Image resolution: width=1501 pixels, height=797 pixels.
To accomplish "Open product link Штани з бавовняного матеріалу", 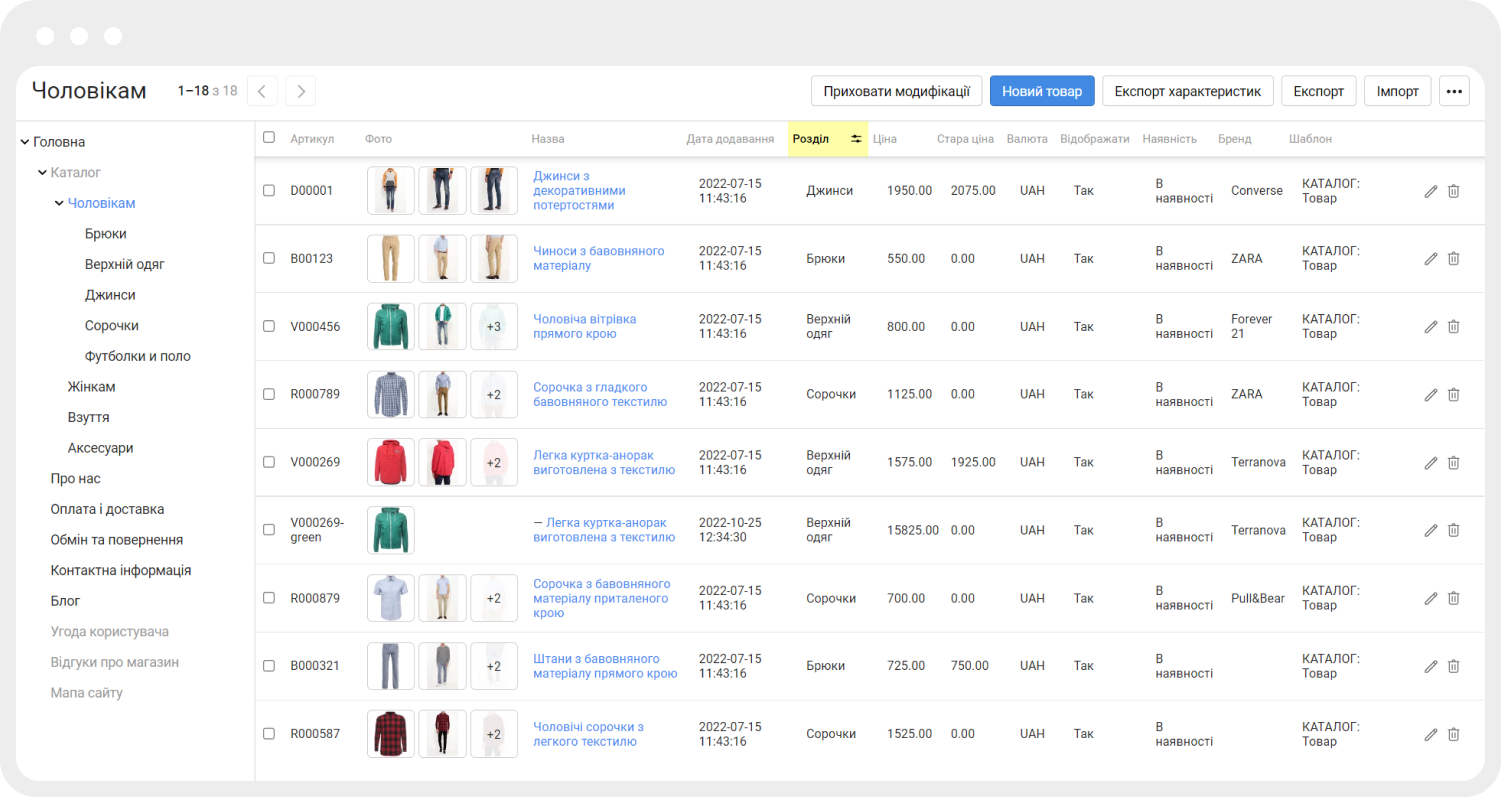I will pyautogui.click(x=605, y=666).
